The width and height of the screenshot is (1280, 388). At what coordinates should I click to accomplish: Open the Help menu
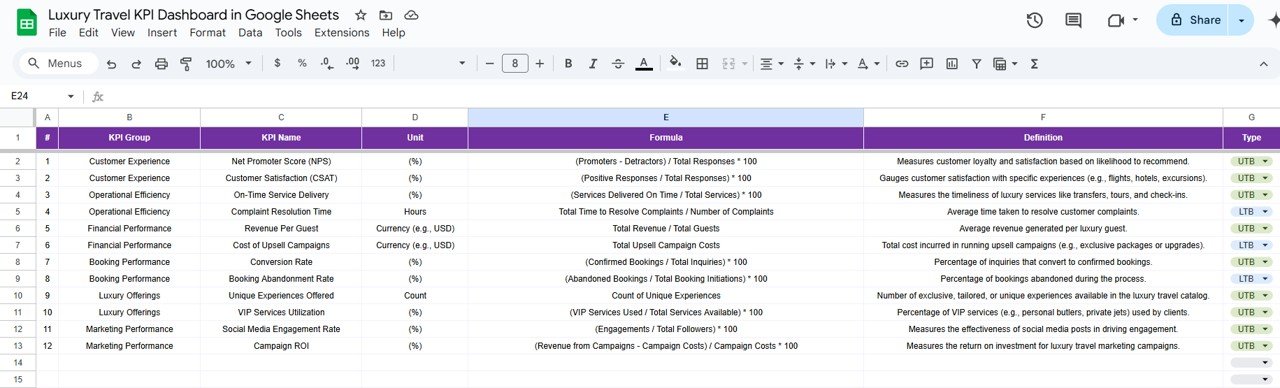click(394, 33)
